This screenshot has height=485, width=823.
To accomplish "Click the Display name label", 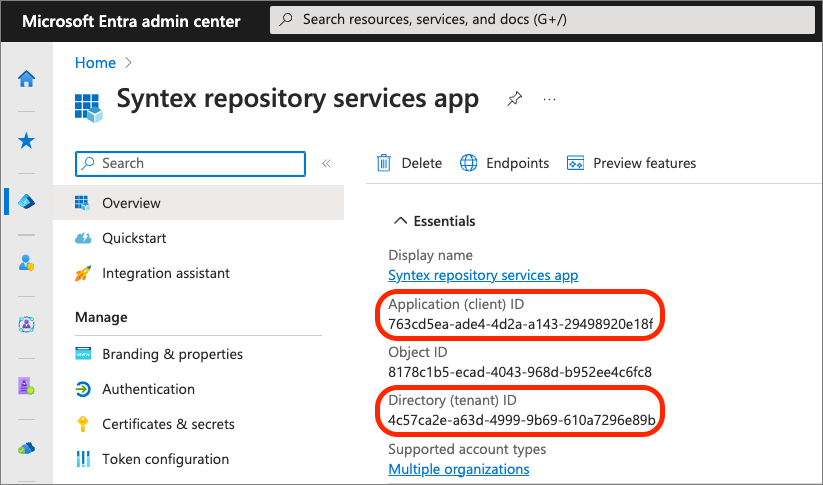I will 430,256.
